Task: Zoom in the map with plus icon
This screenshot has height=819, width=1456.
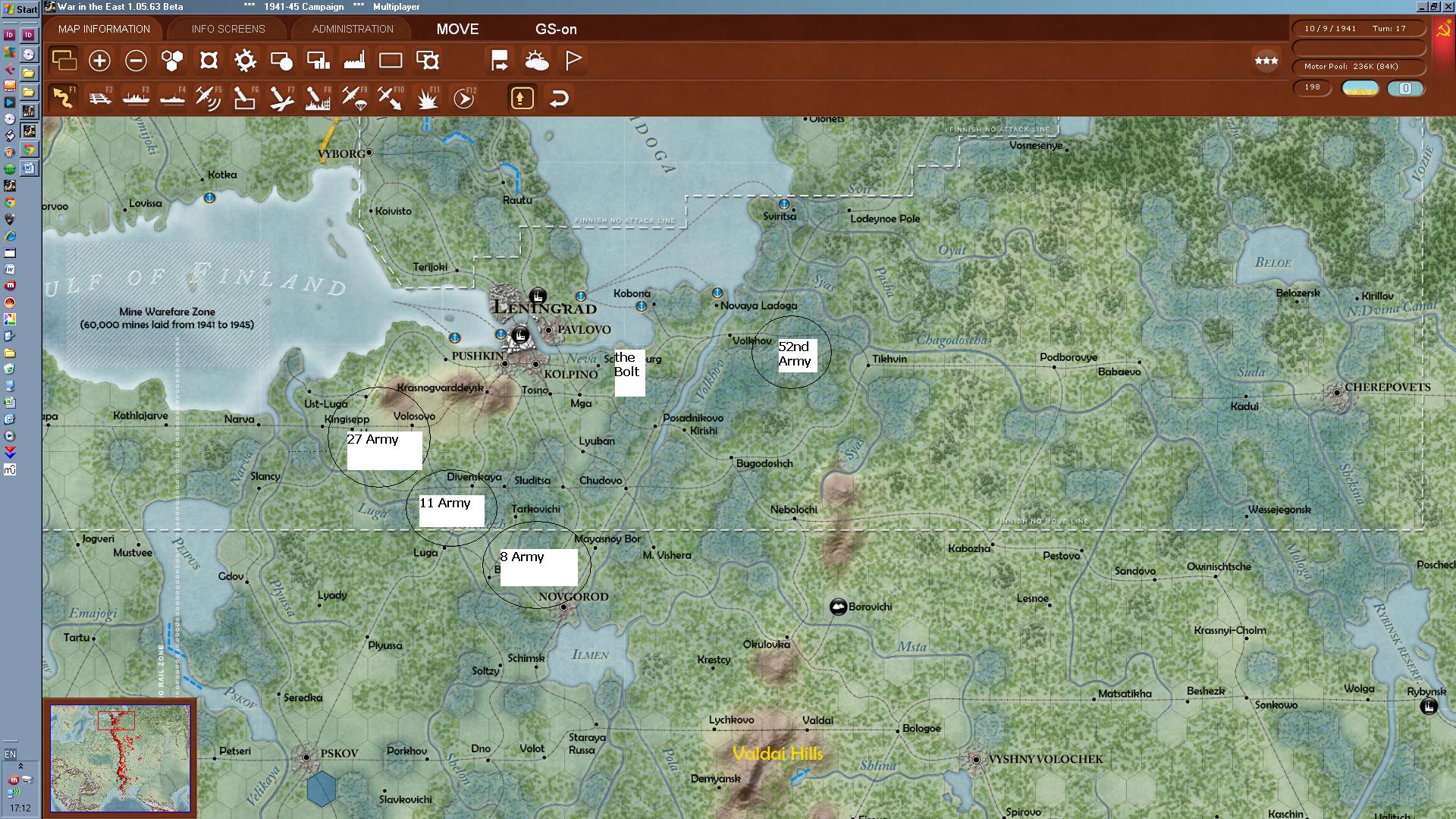Action: click(99, 61)
